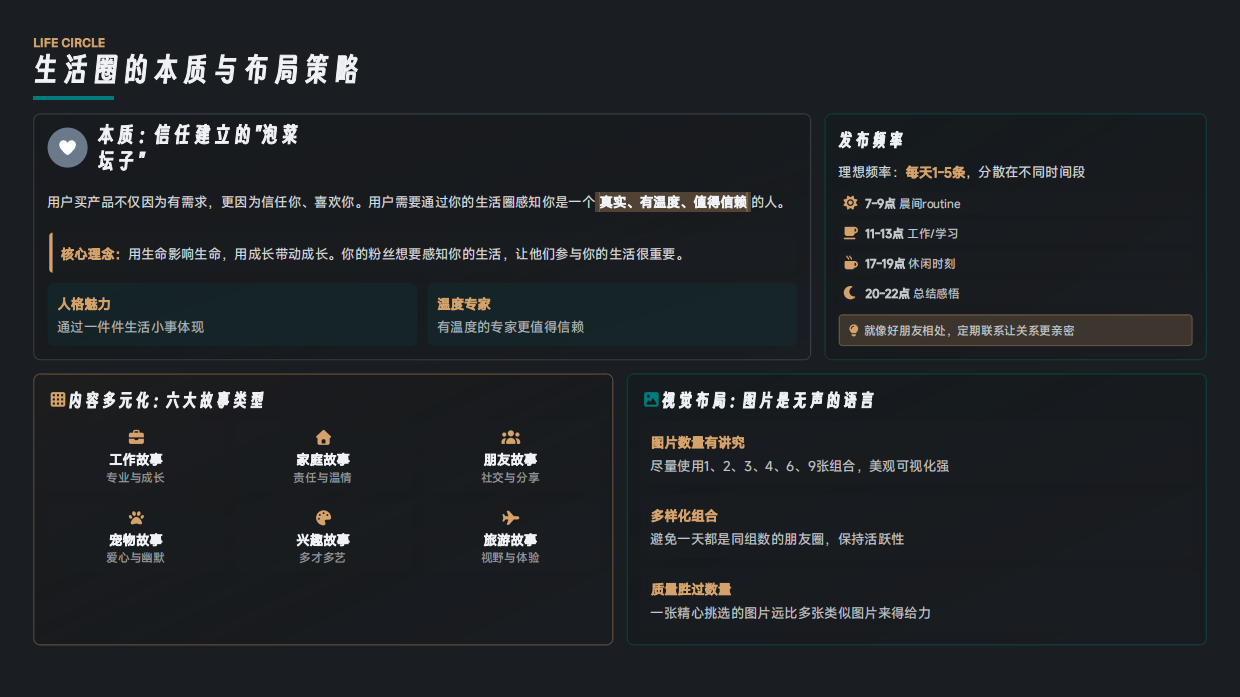Click the 朋友故事 label

pyautogui.click(x=510, y=460)
